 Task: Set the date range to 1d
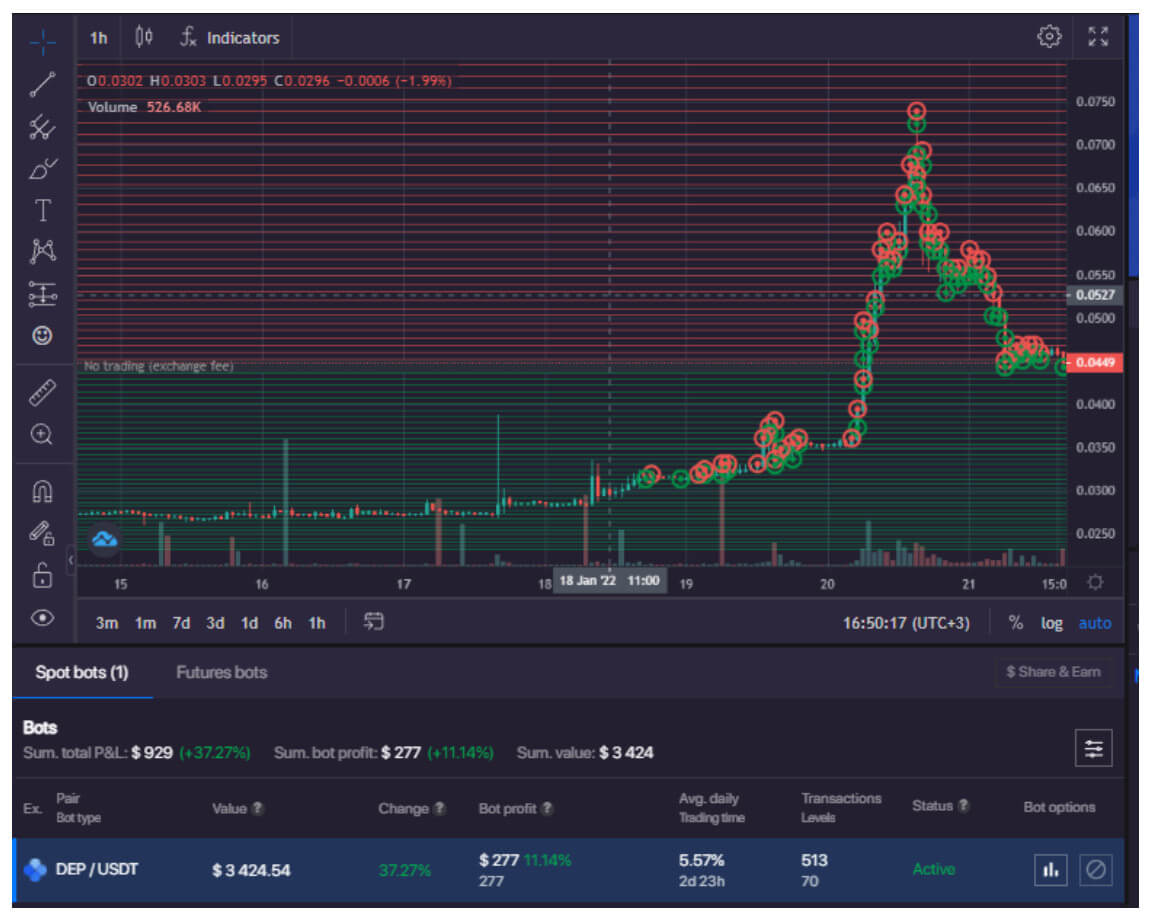pos(249,623)
